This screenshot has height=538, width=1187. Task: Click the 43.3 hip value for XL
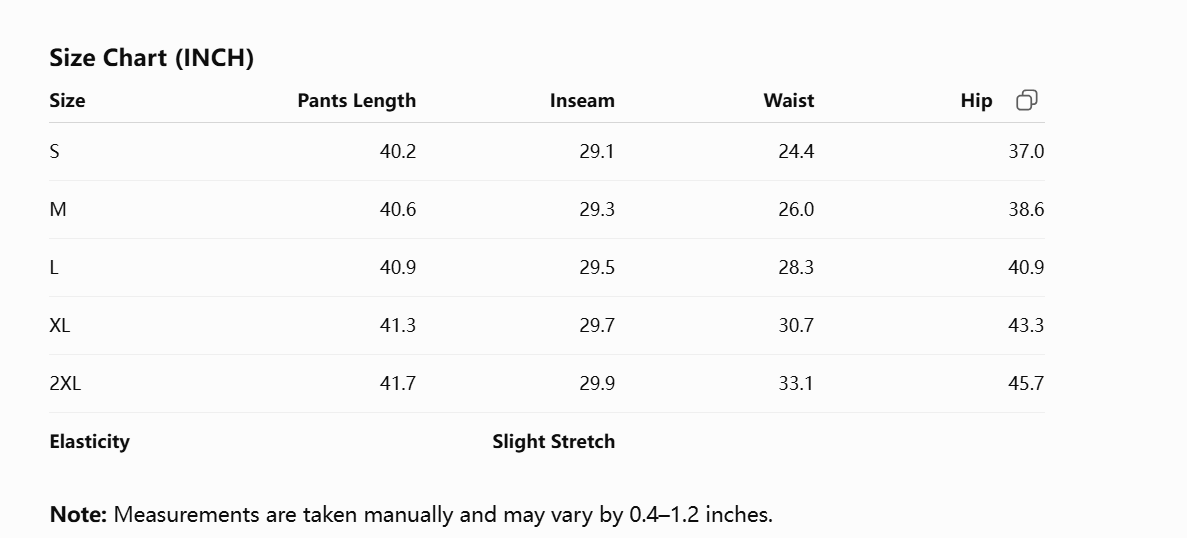pyautogui.click(x=1026, y=325)
